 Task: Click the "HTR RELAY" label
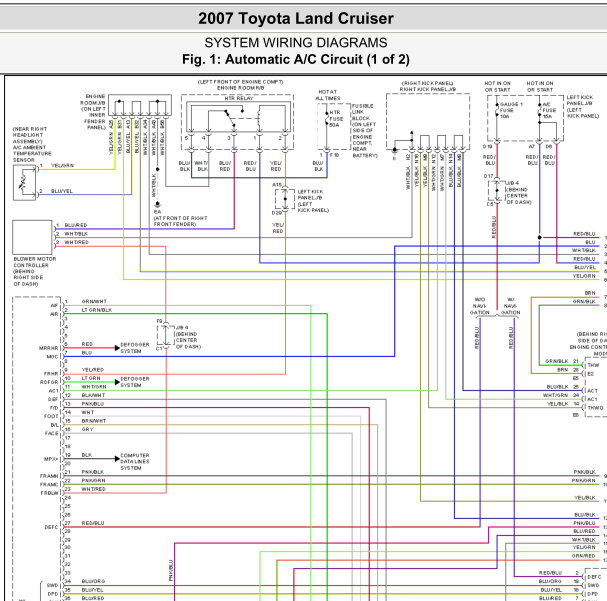point(239,98)
